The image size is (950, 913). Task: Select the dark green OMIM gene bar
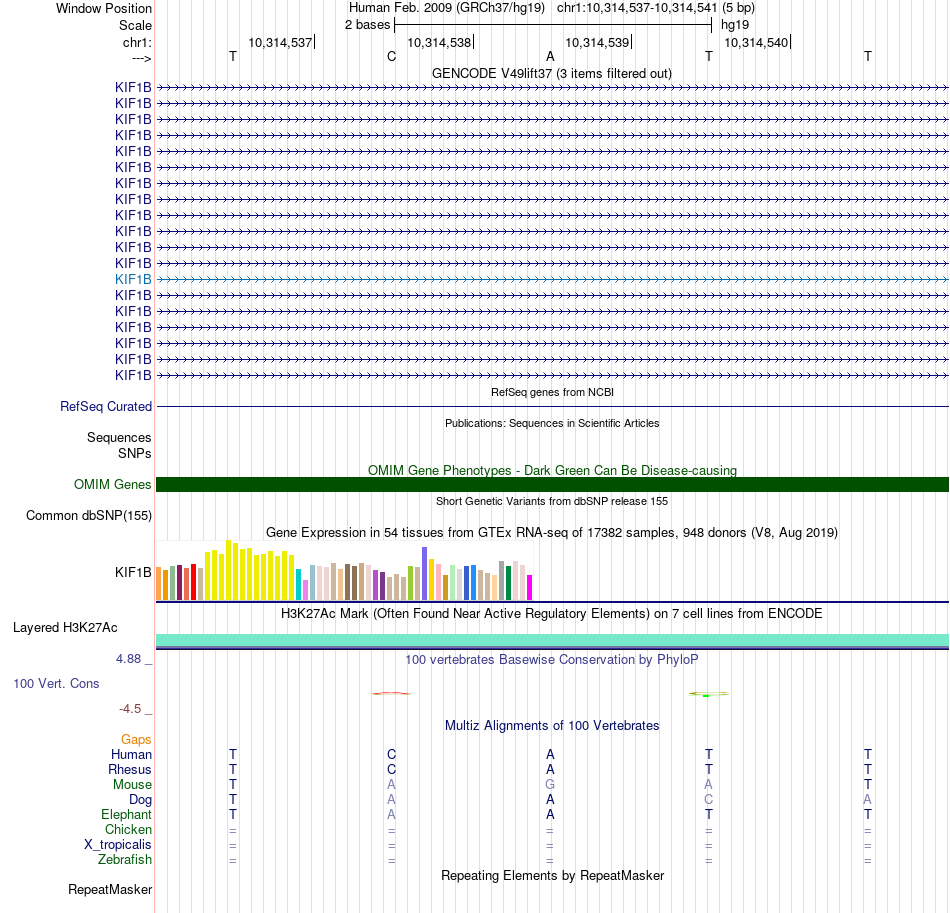[x=552, y=484]
